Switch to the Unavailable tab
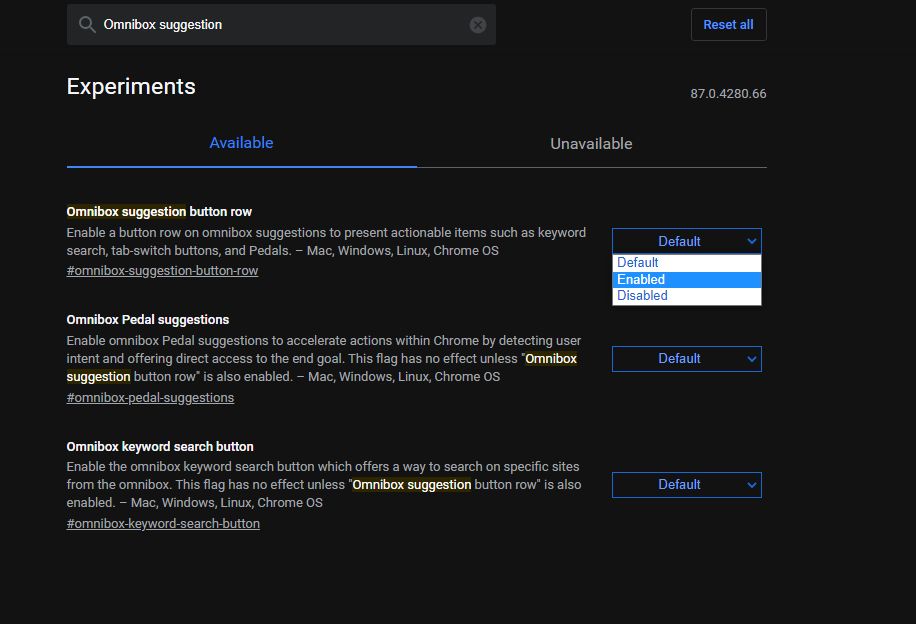Viewport: 916px width, 624px height. (x=591, y=144)
